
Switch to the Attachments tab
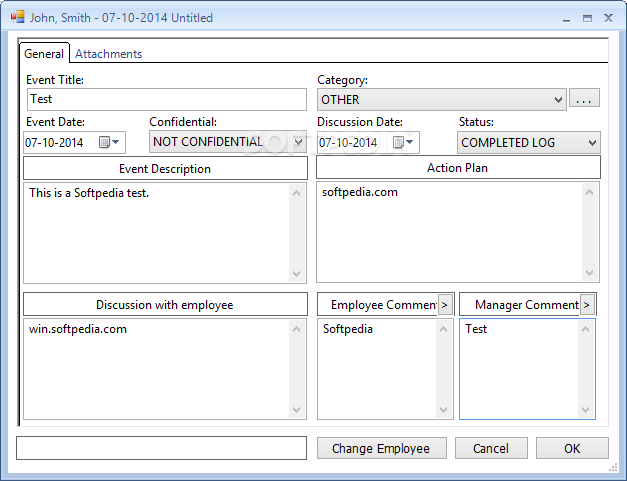108,54
